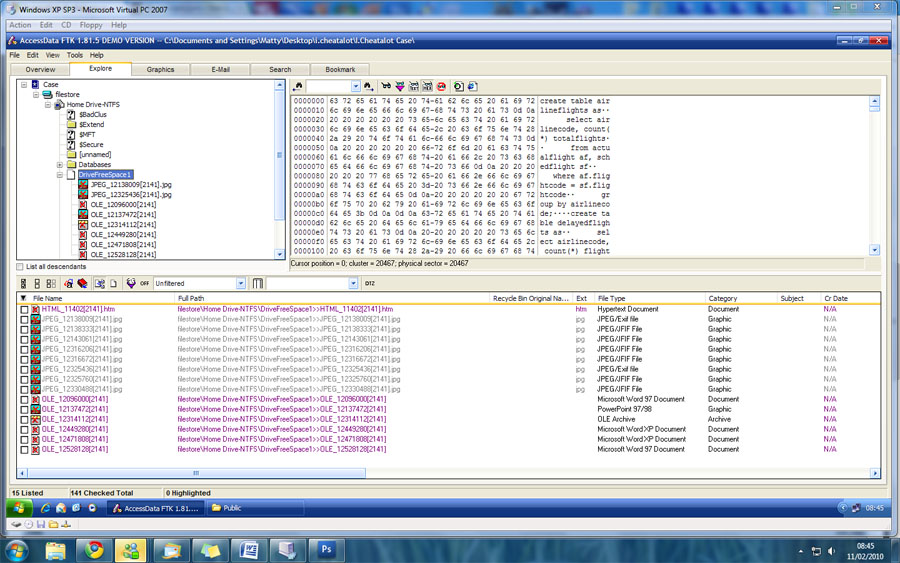Open the Unfiltered filter dropdown
This screenshot has width=900, height=563.
click(240, 284)
